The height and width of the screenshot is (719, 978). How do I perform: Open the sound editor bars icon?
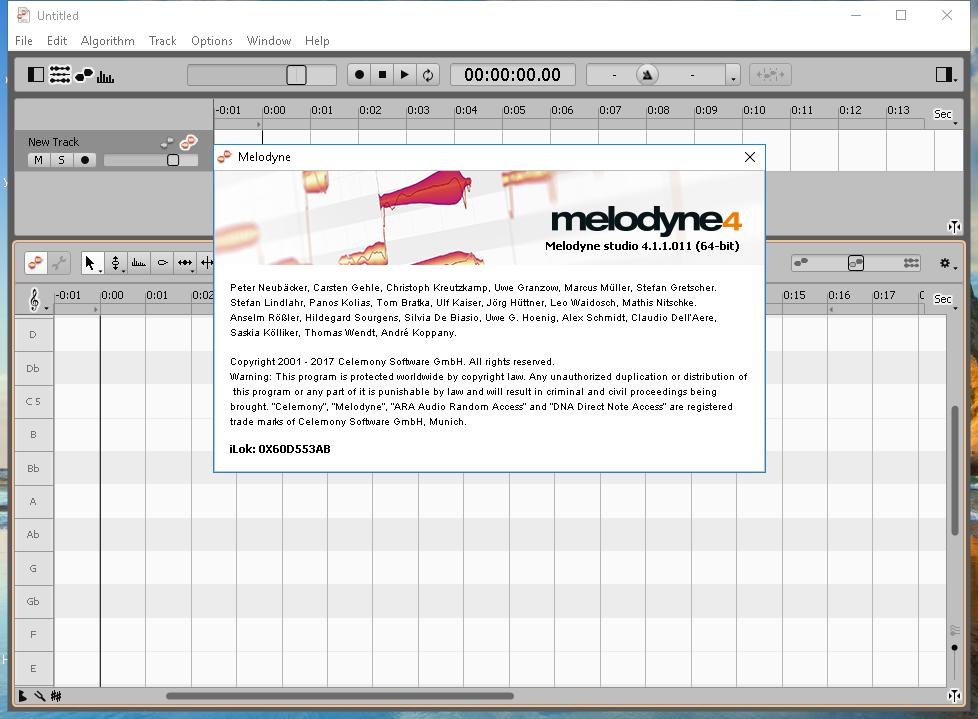point(105,77)
